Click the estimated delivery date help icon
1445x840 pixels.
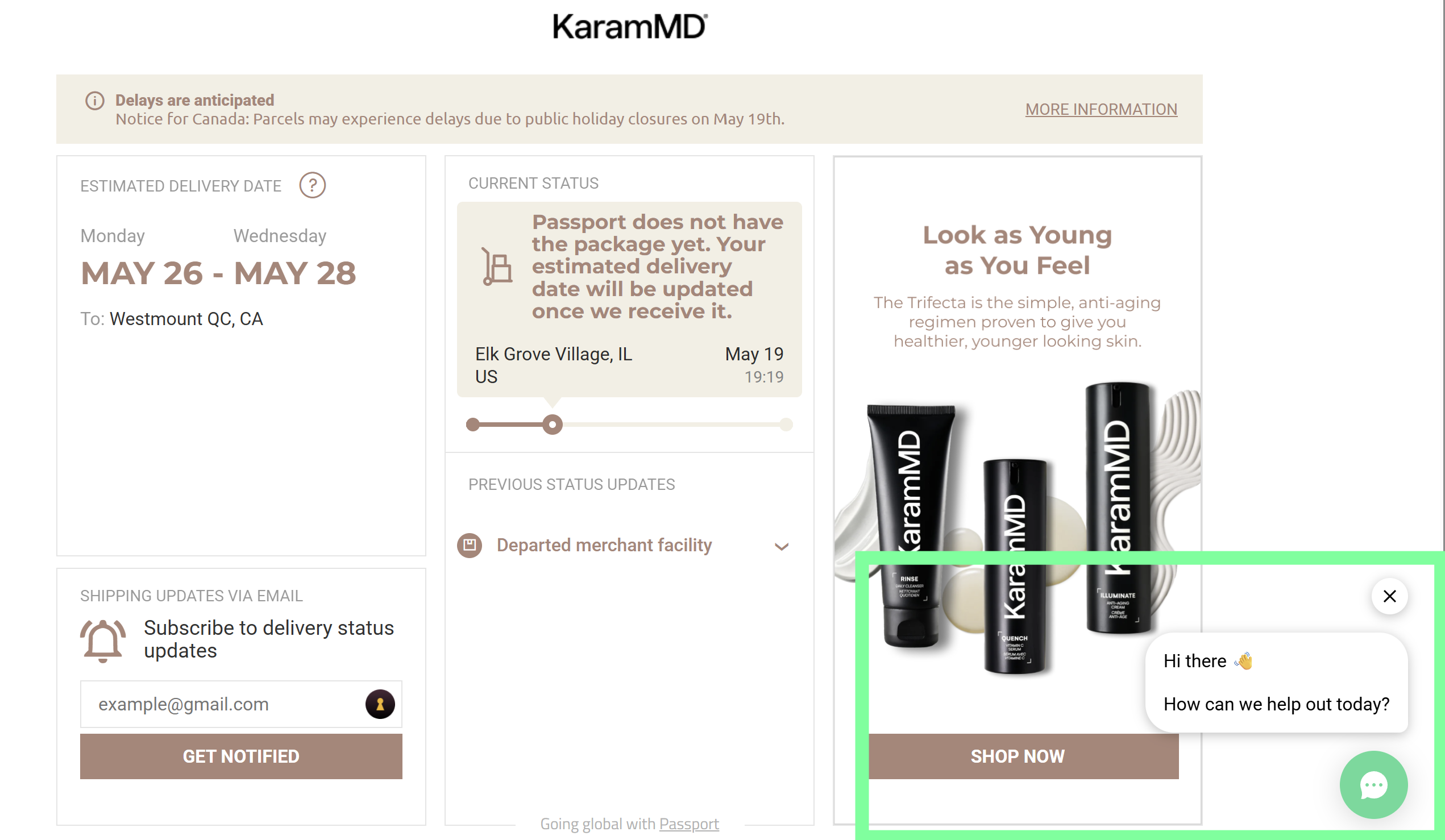(313, 185)
